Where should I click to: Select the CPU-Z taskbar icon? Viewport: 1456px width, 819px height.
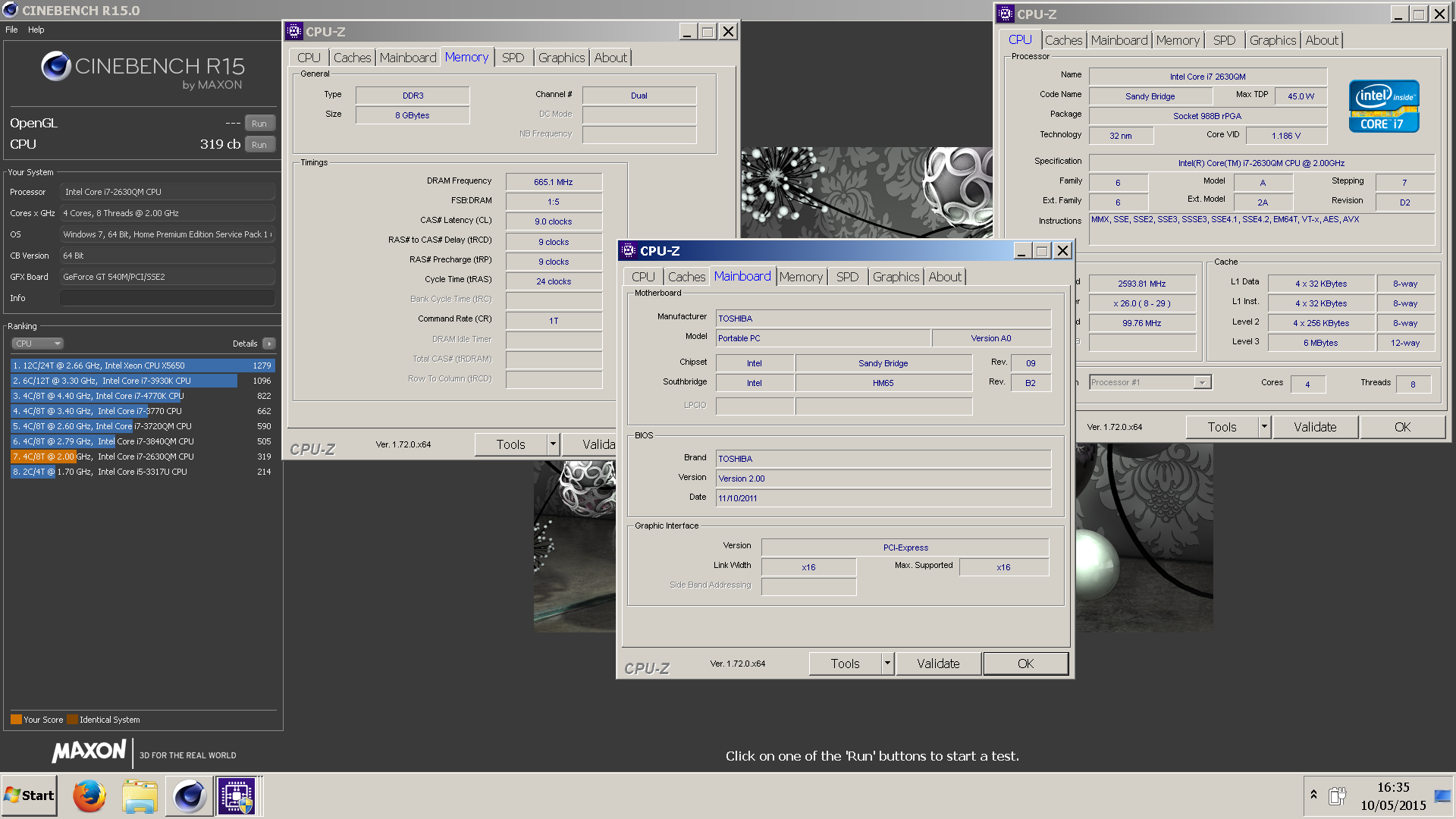point(237,795)
